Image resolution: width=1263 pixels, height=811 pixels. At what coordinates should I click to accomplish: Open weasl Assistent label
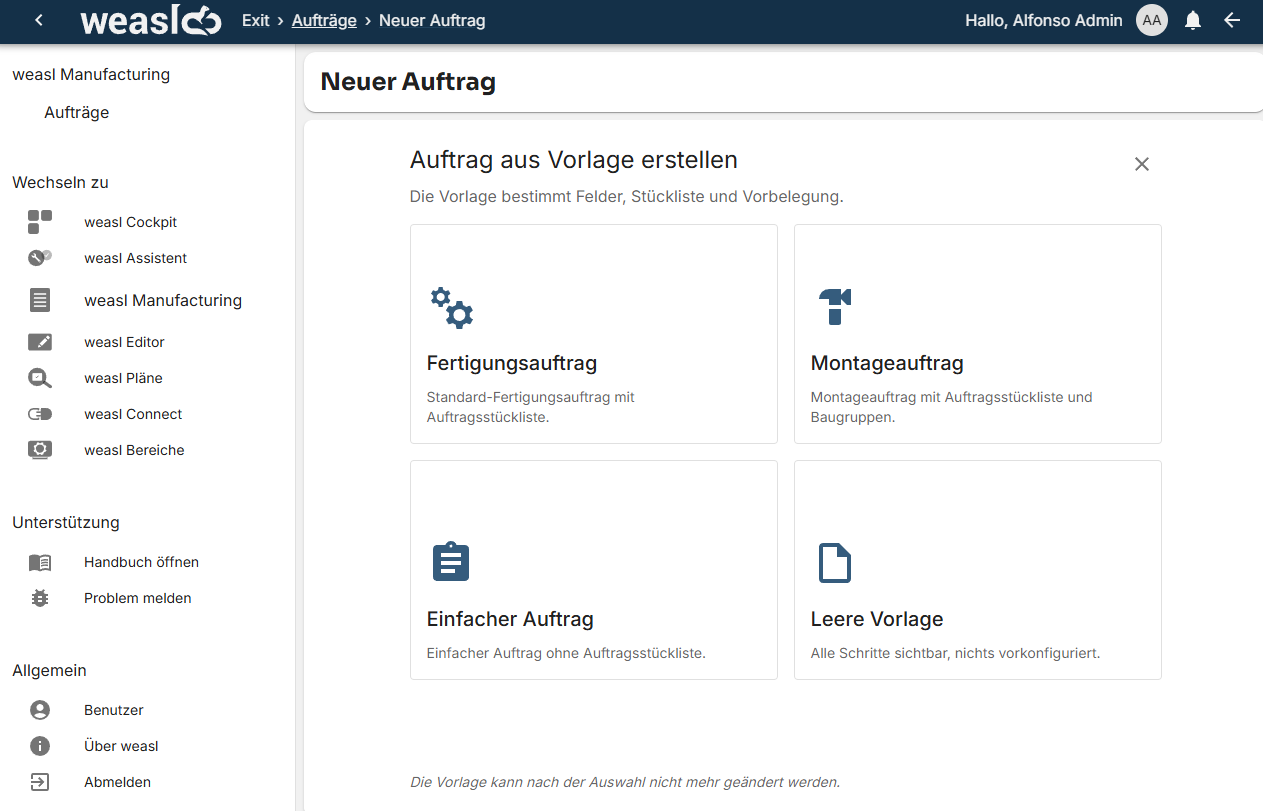click(136, 258)
